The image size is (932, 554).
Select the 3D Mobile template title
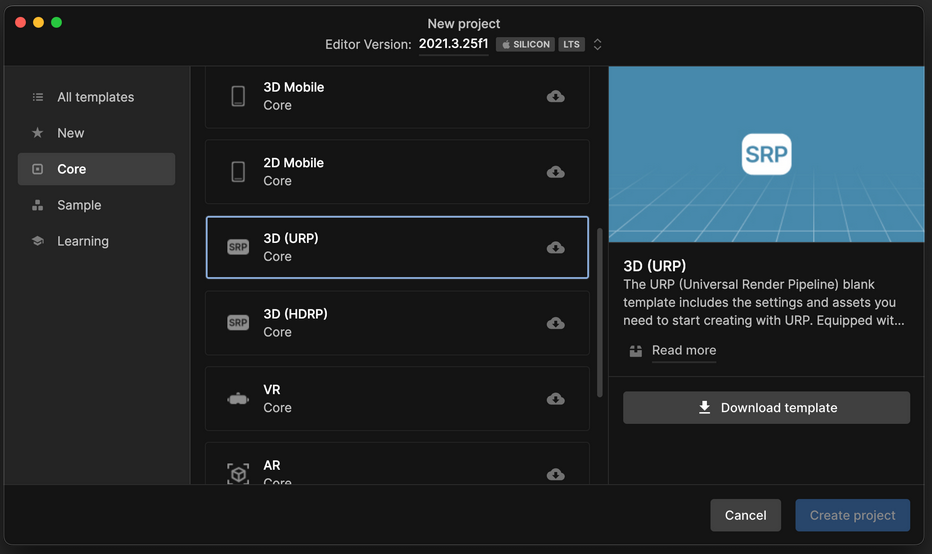pyautogui.click(x=294, y=87)
